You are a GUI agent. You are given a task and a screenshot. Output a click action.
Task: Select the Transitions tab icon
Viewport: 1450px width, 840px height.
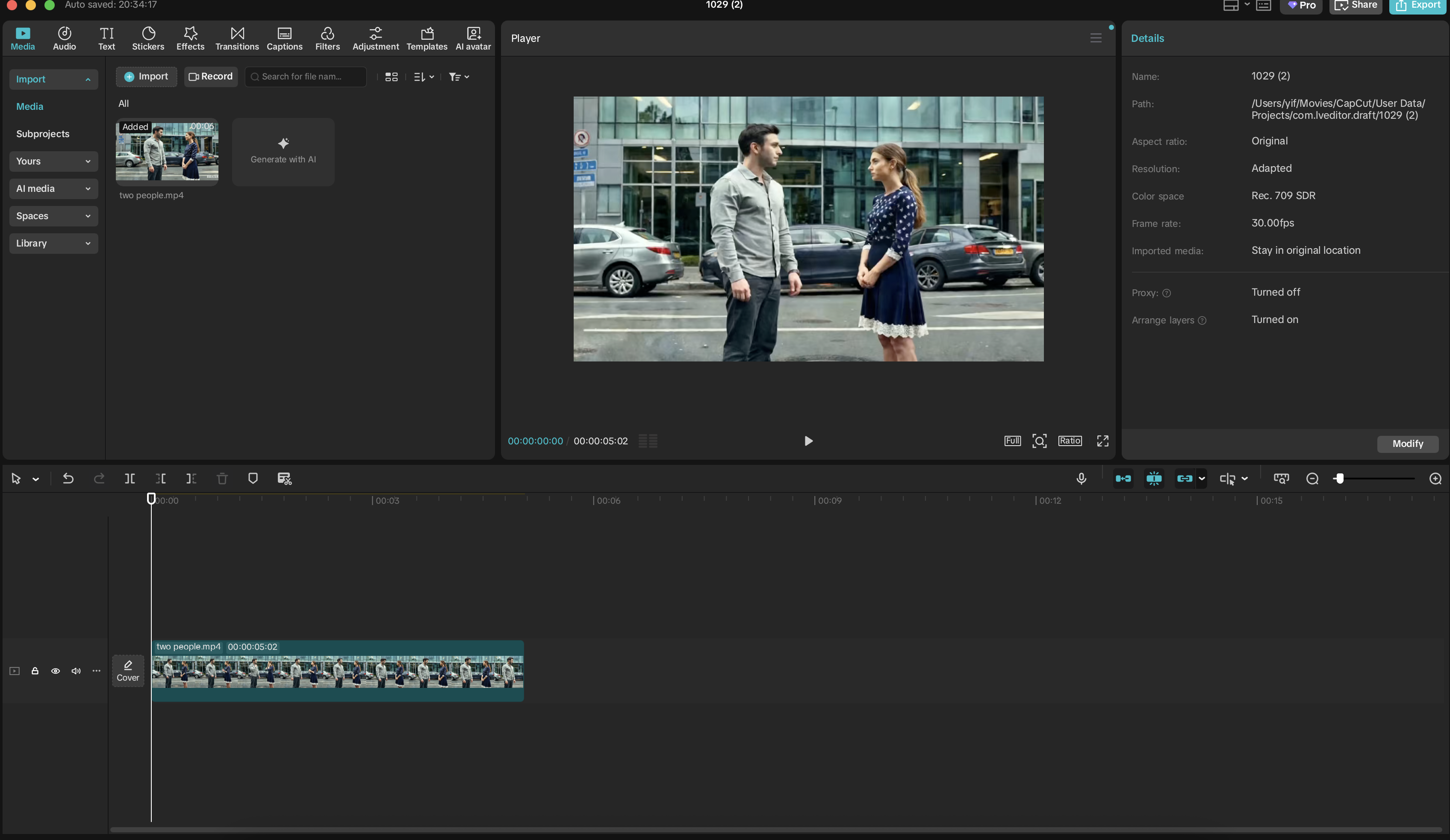tap(236, 38)
